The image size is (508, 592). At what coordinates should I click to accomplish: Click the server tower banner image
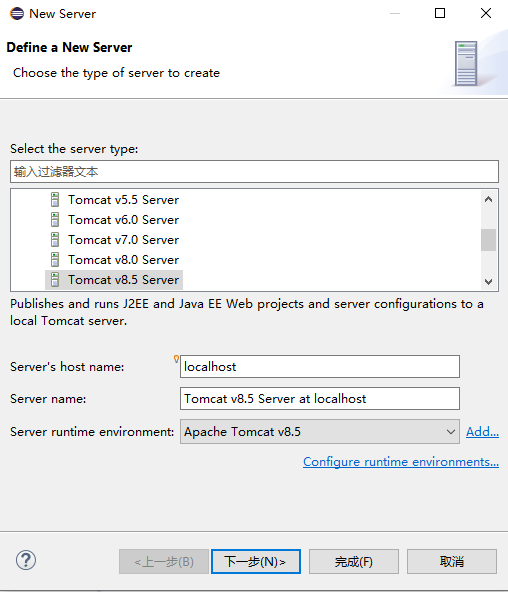pos(466,63)
